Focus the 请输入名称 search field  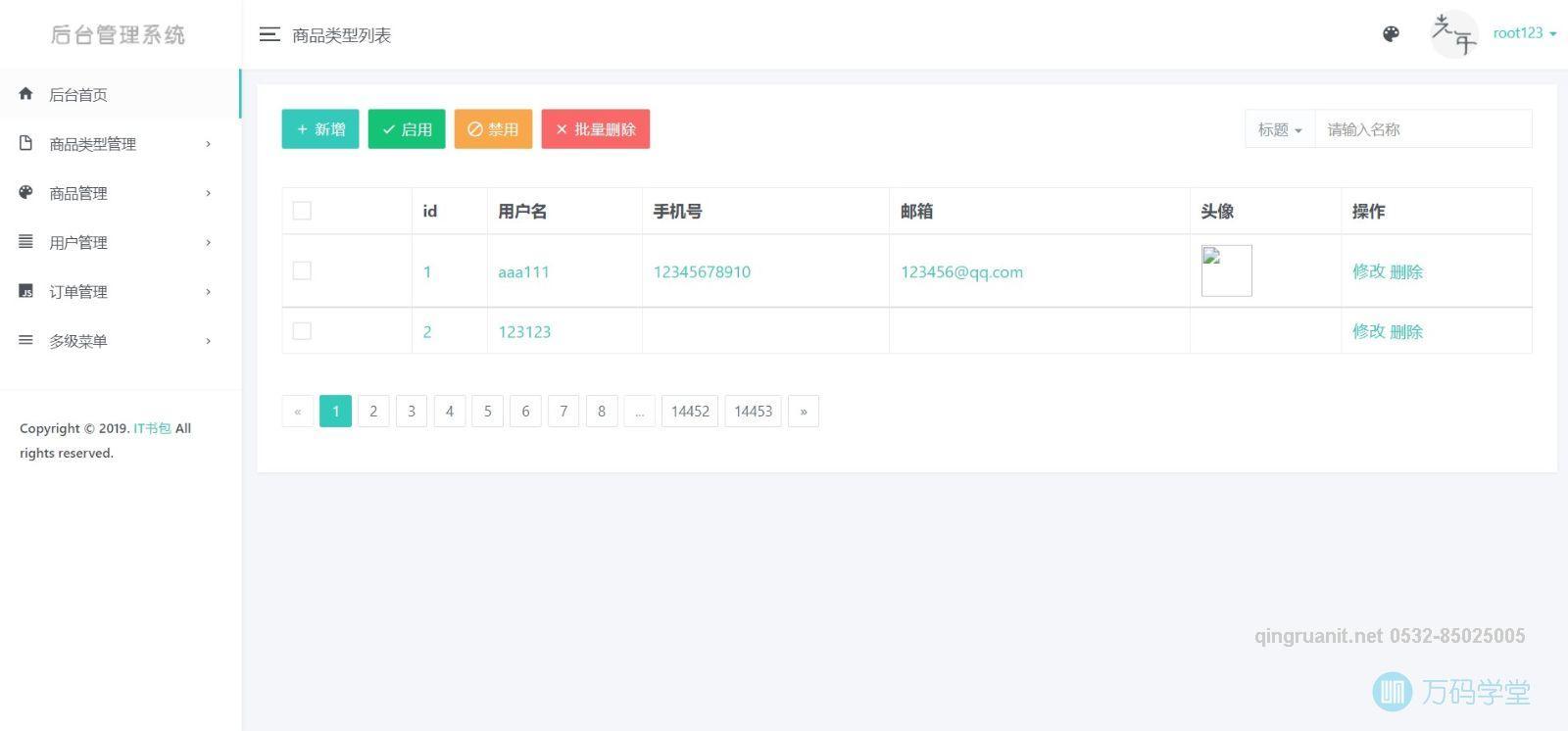click(1423, 129)
